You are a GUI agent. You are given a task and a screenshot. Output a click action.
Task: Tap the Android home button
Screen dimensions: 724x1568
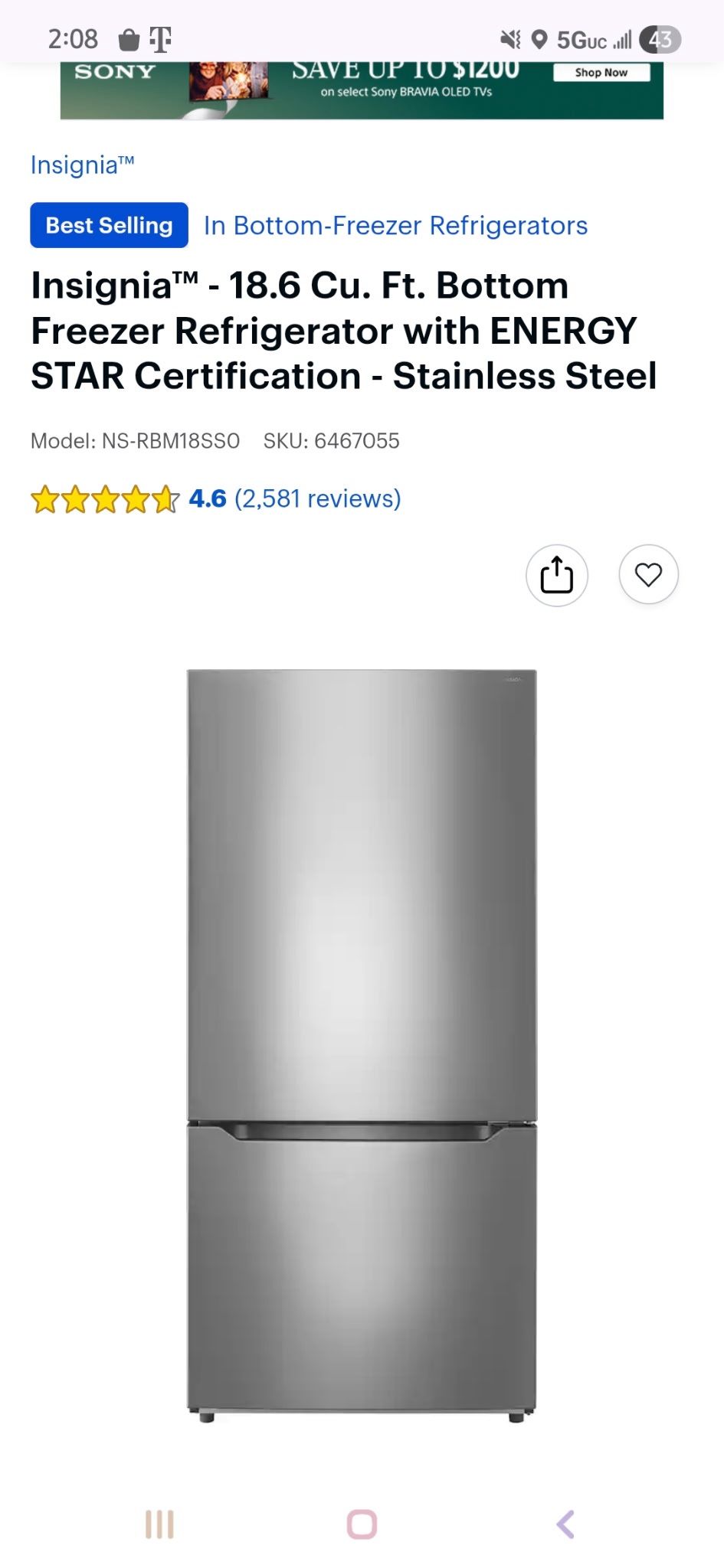tap(362, 1524)
